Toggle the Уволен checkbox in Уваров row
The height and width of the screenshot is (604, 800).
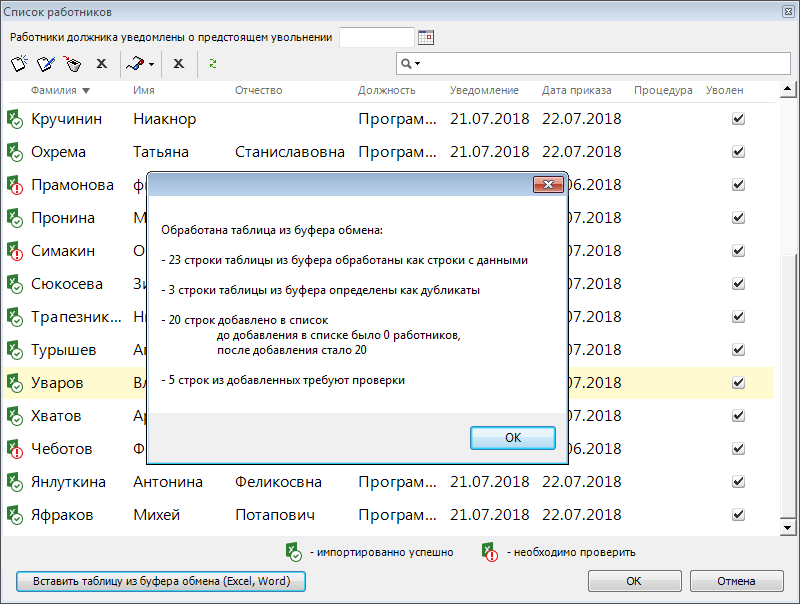[738, 383]
